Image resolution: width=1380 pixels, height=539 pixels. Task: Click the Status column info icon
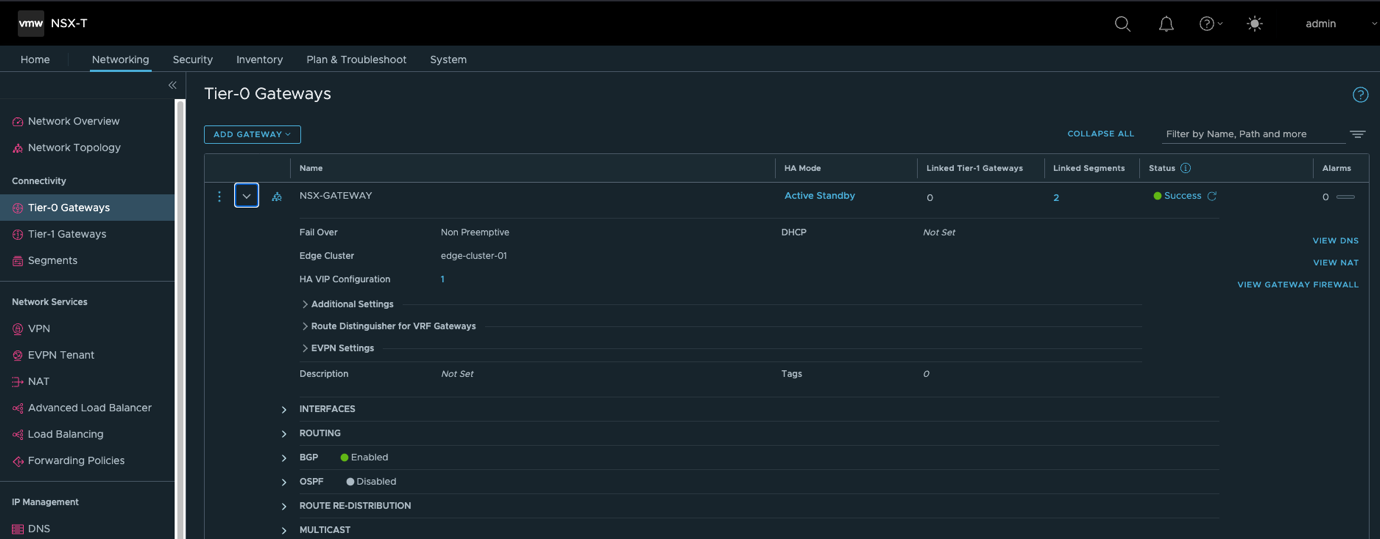pos(1185,168)
